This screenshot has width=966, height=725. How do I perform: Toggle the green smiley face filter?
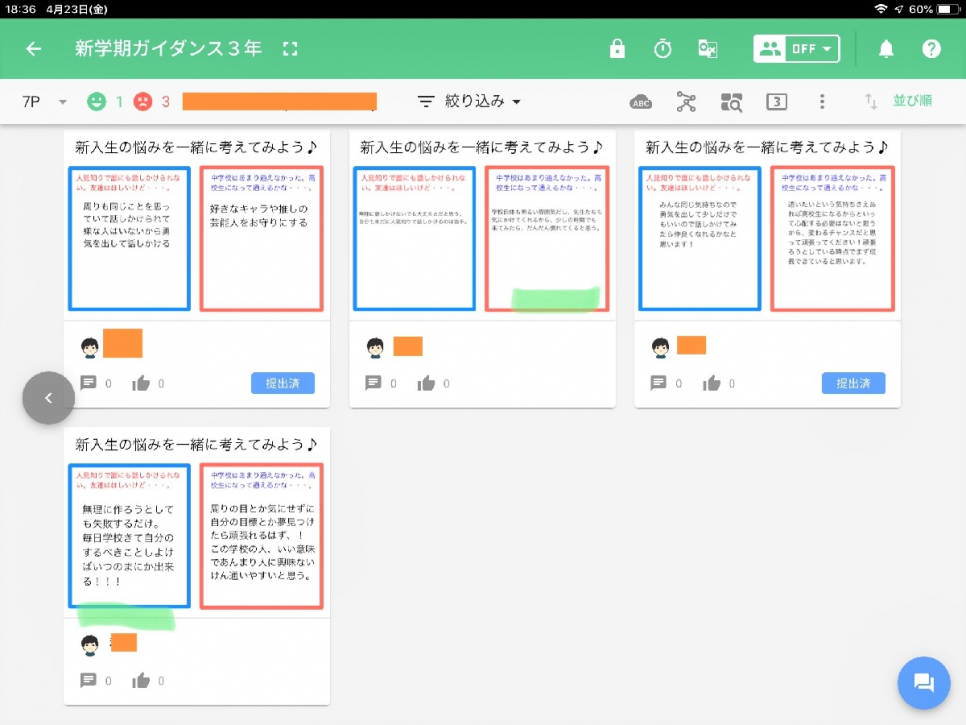coord(97,101)
